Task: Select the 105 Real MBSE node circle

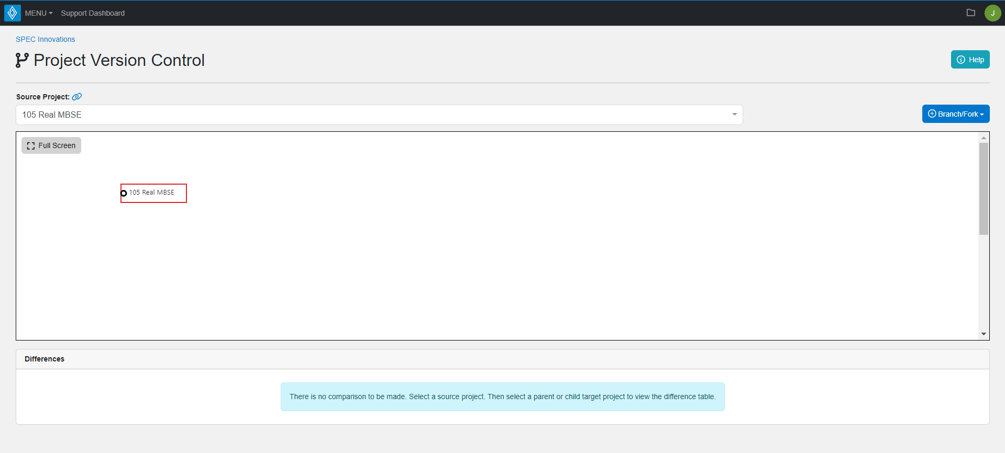Action: pos(124,193)
